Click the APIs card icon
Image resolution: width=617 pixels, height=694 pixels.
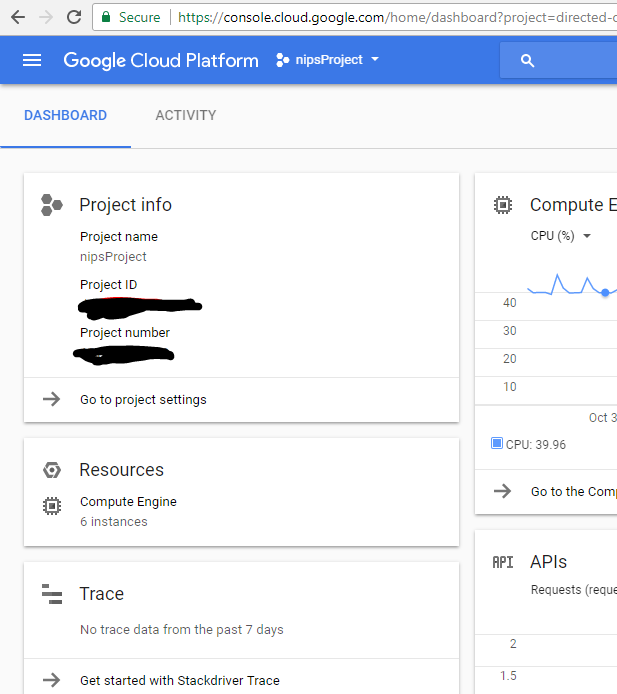[503, 563]
